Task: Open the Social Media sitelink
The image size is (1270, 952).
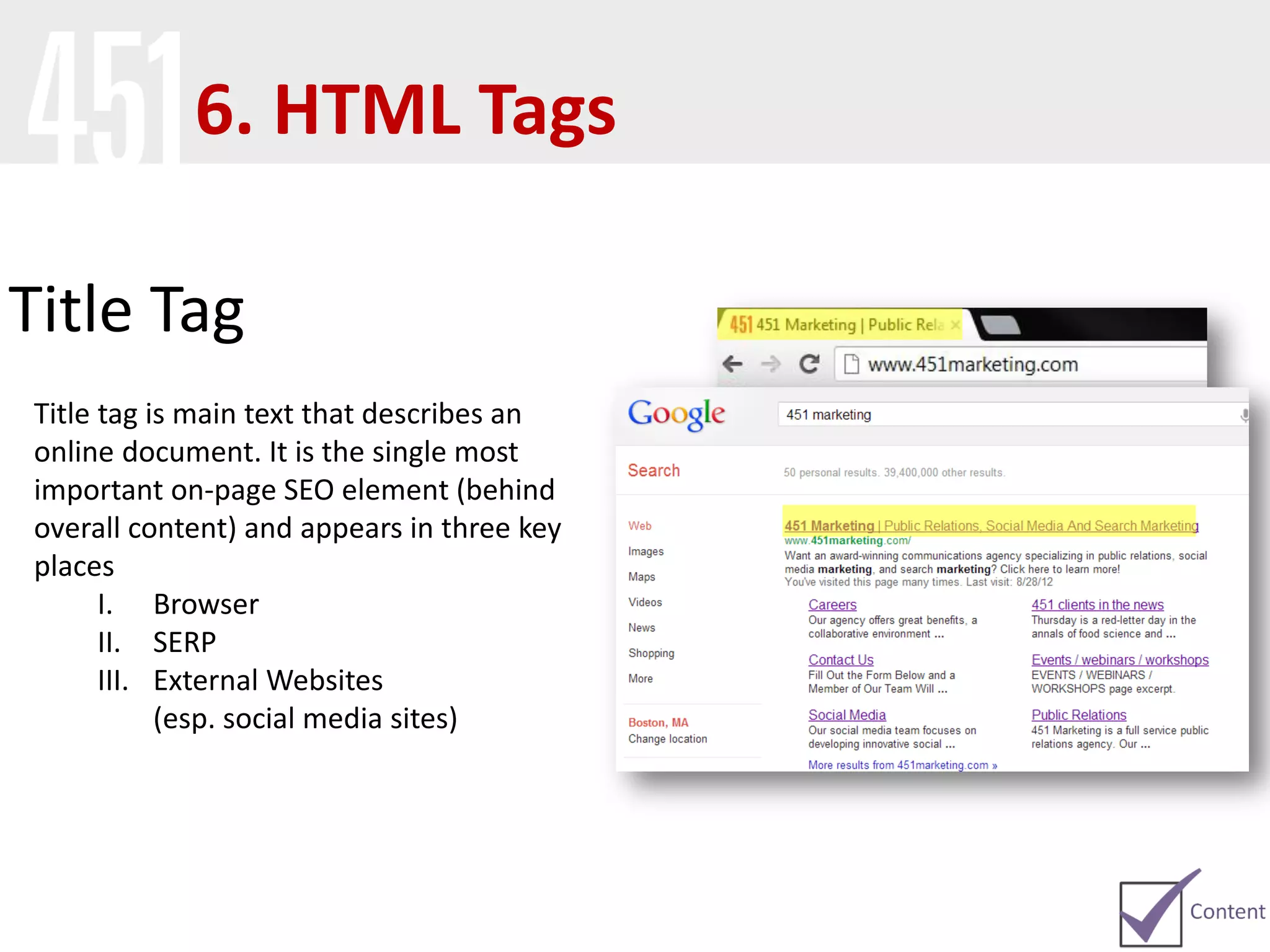Action: point(846,715)
